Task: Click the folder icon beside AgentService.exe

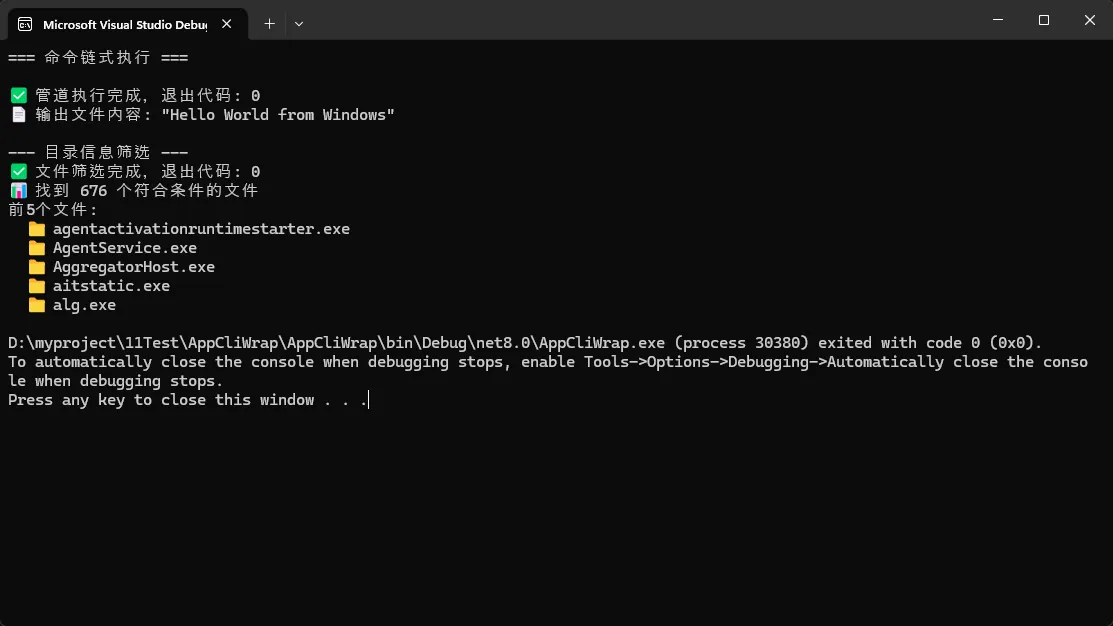Action: [37, 248]
